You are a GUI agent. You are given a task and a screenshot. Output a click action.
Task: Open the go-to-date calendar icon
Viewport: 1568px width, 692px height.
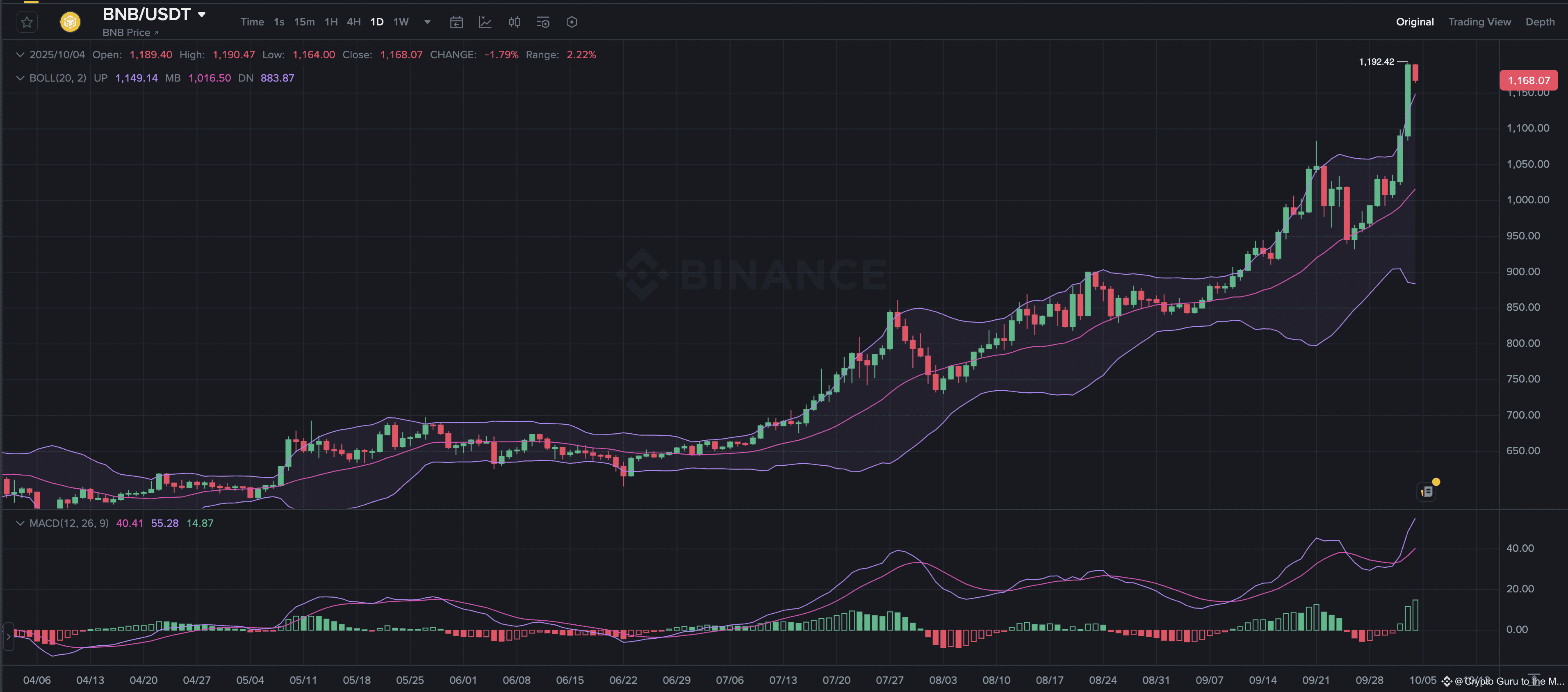point(456,23)
